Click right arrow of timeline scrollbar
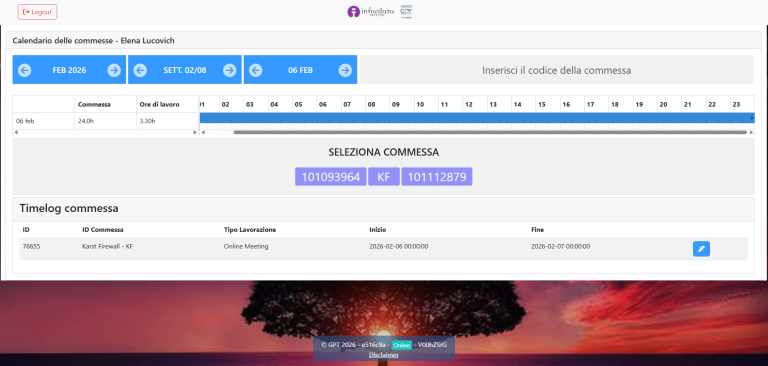This screenshot has width=768, height=366. (x=752, y=132)
